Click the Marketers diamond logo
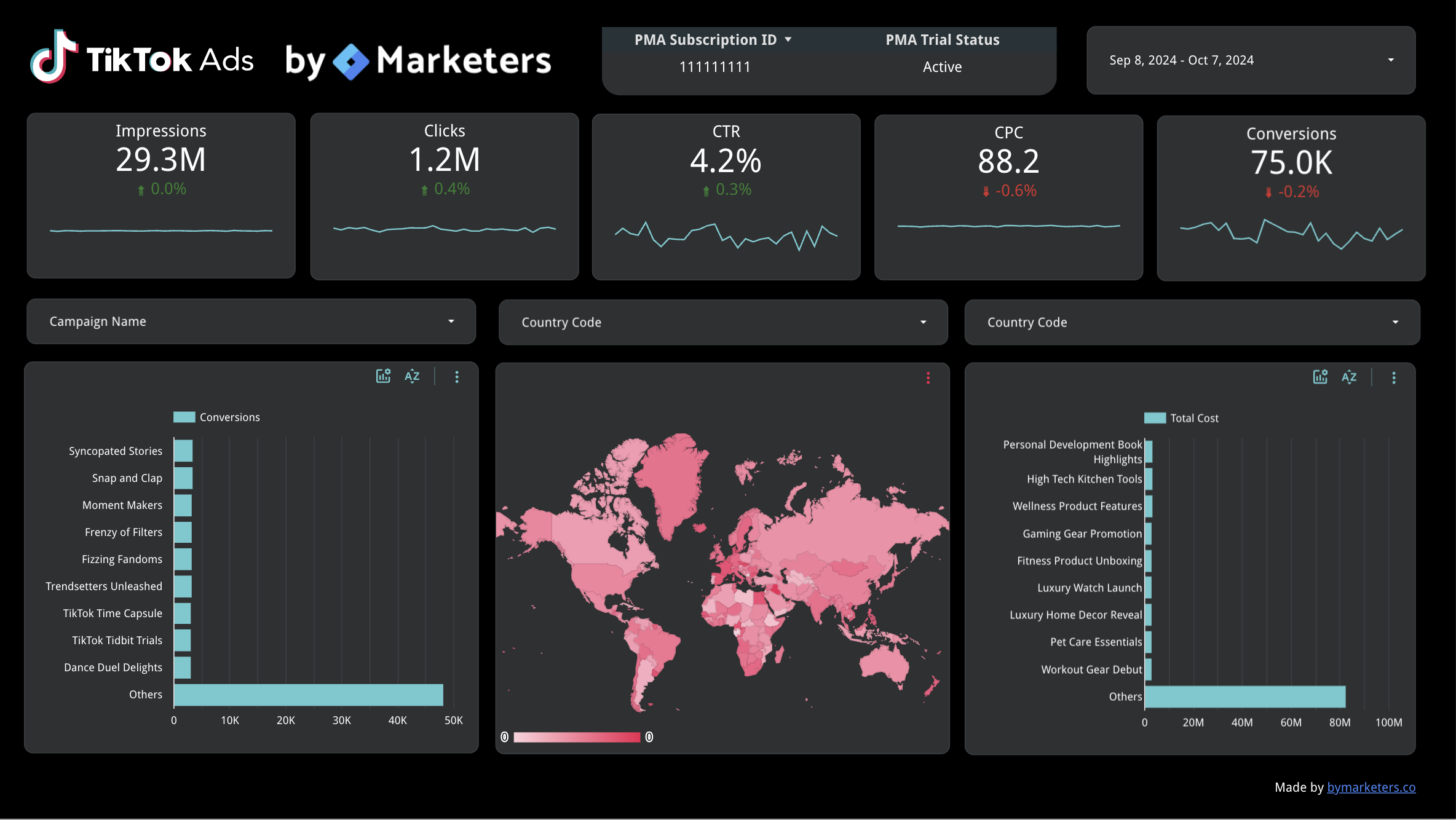Image resolution: width=1456 pixels, height=820 pixels. tap(350, 61)
